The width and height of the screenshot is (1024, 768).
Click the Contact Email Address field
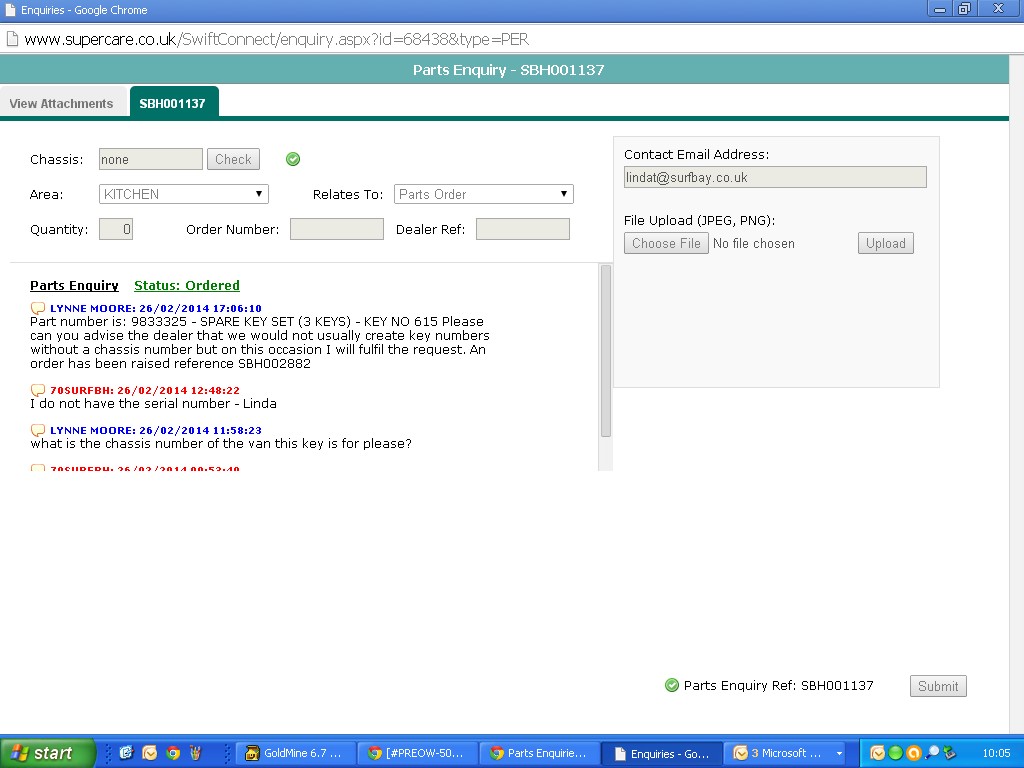click(775, 177)
